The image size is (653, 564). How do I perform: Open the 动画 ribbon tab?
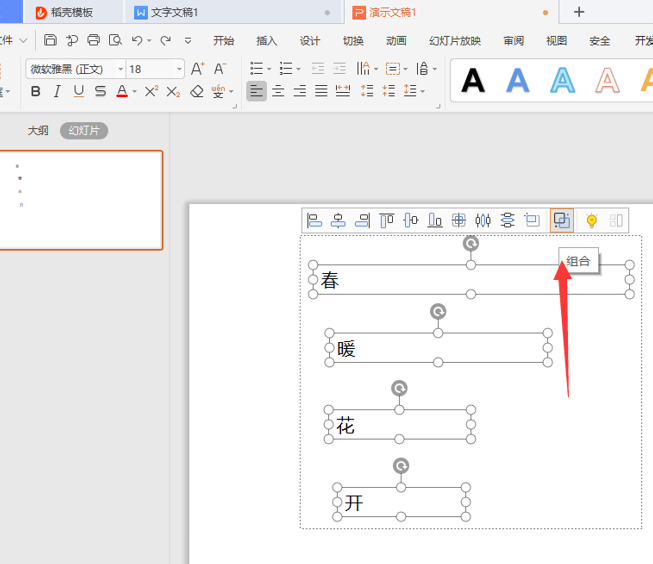pos(396,41)
